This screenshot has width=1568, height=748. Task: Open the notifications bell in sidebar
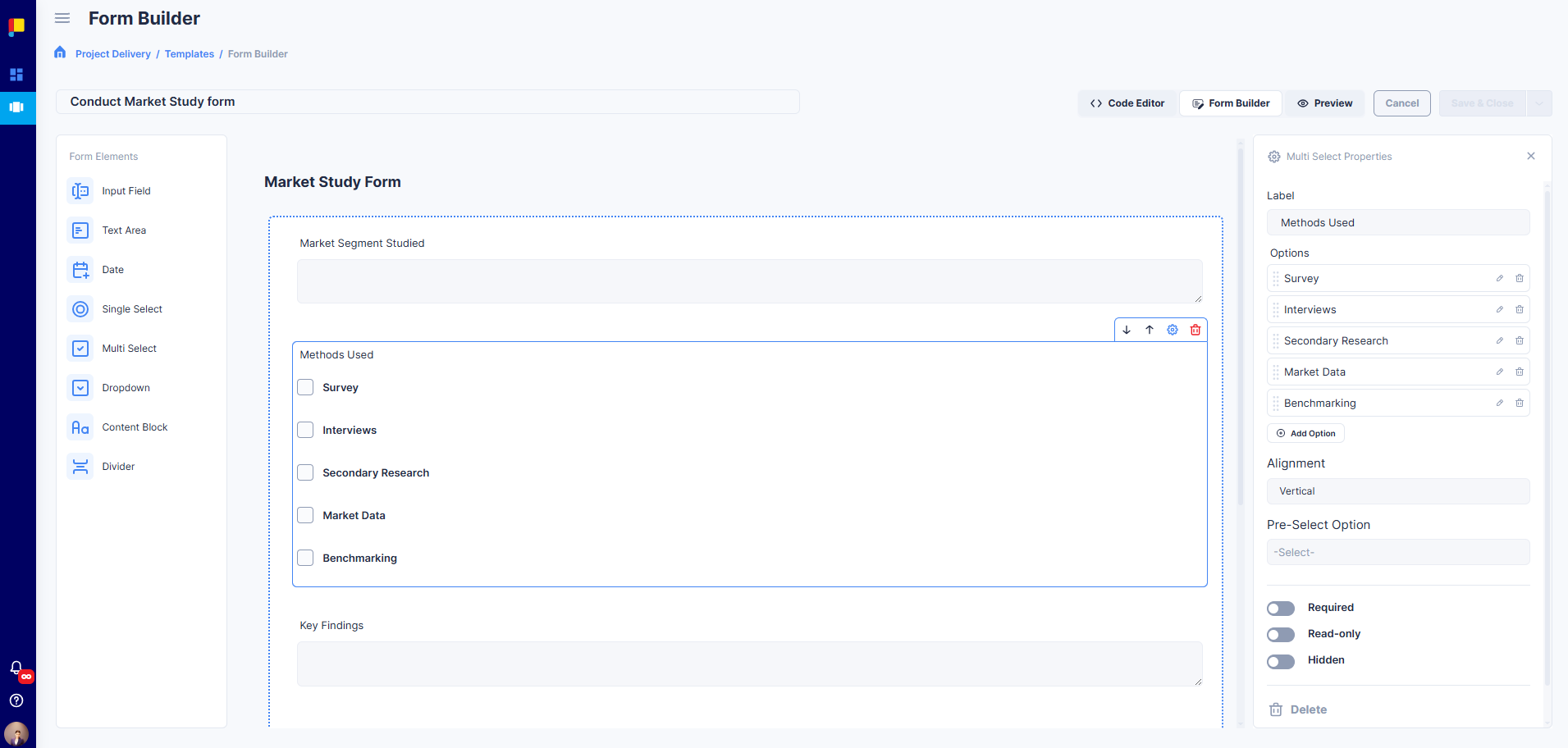16,668
